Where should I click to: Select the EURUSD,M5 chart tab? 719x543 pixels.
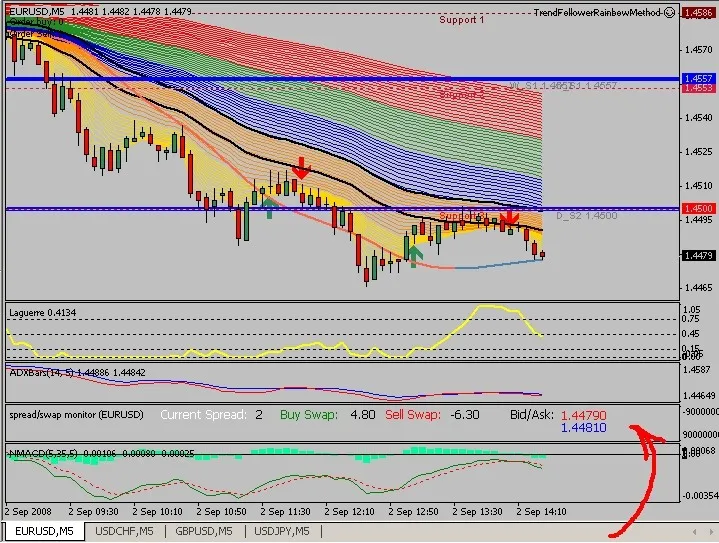[x=41, y=531]
